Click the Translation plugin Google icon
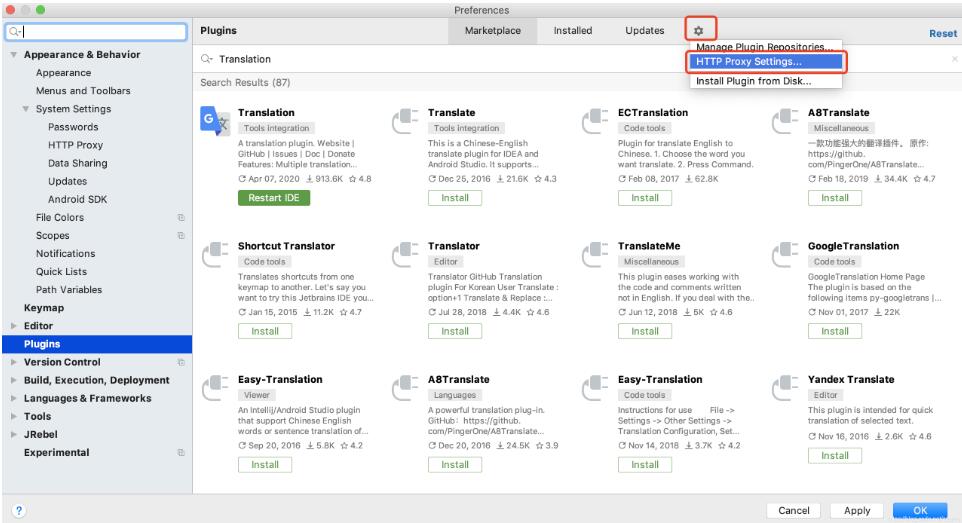 coord(214,121)
